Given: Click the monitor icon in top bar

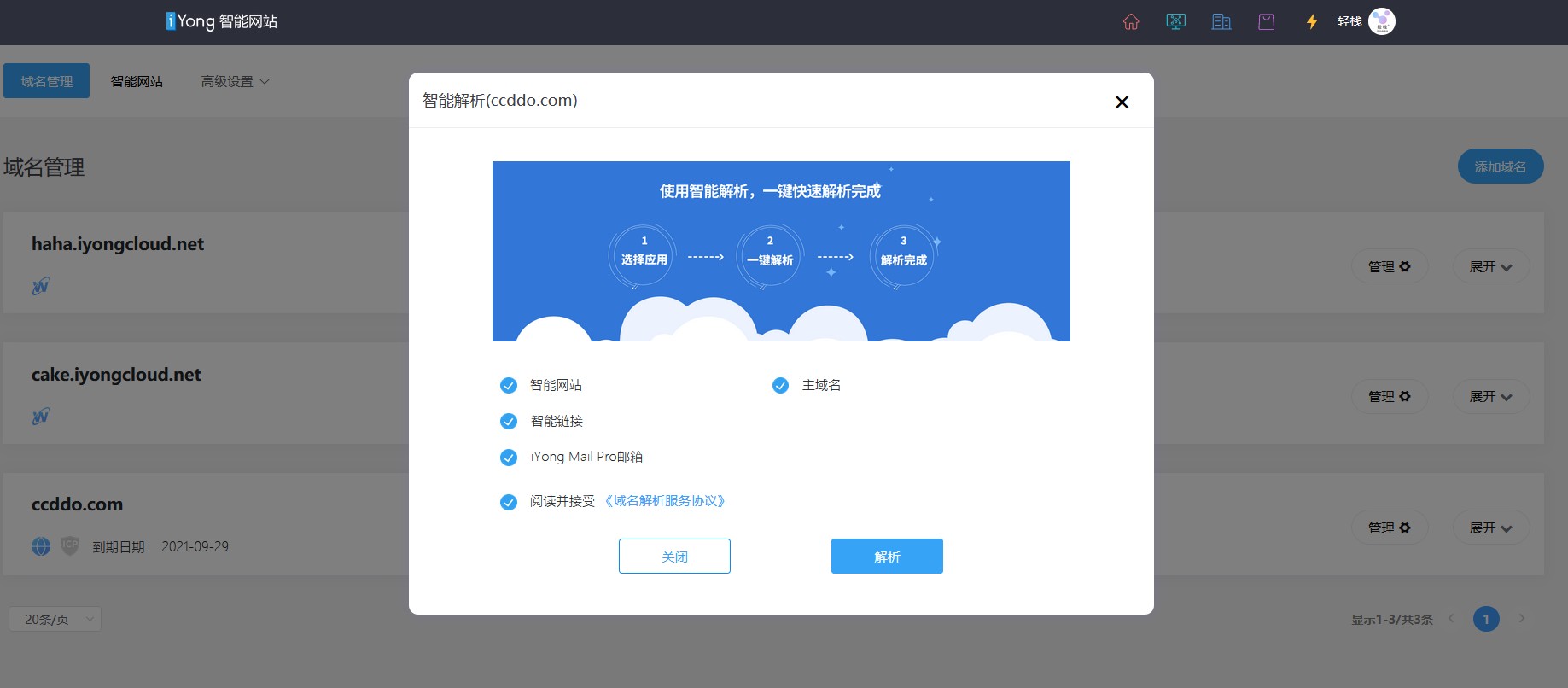Looking at the screenshot, I should pos(1176,22).
